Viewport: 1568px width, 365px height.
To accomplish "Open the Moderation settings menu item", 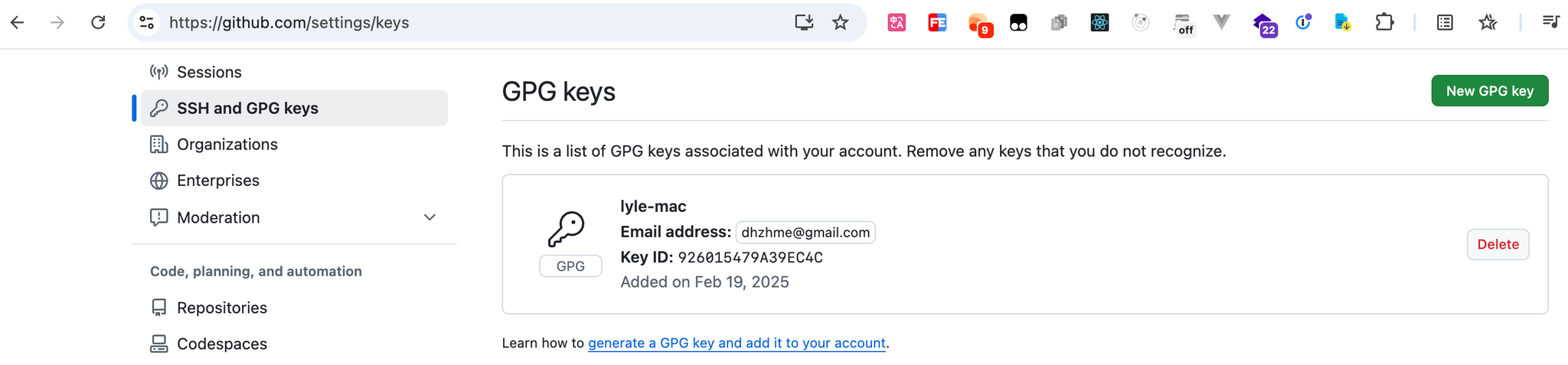I will [x=218, y=217].
